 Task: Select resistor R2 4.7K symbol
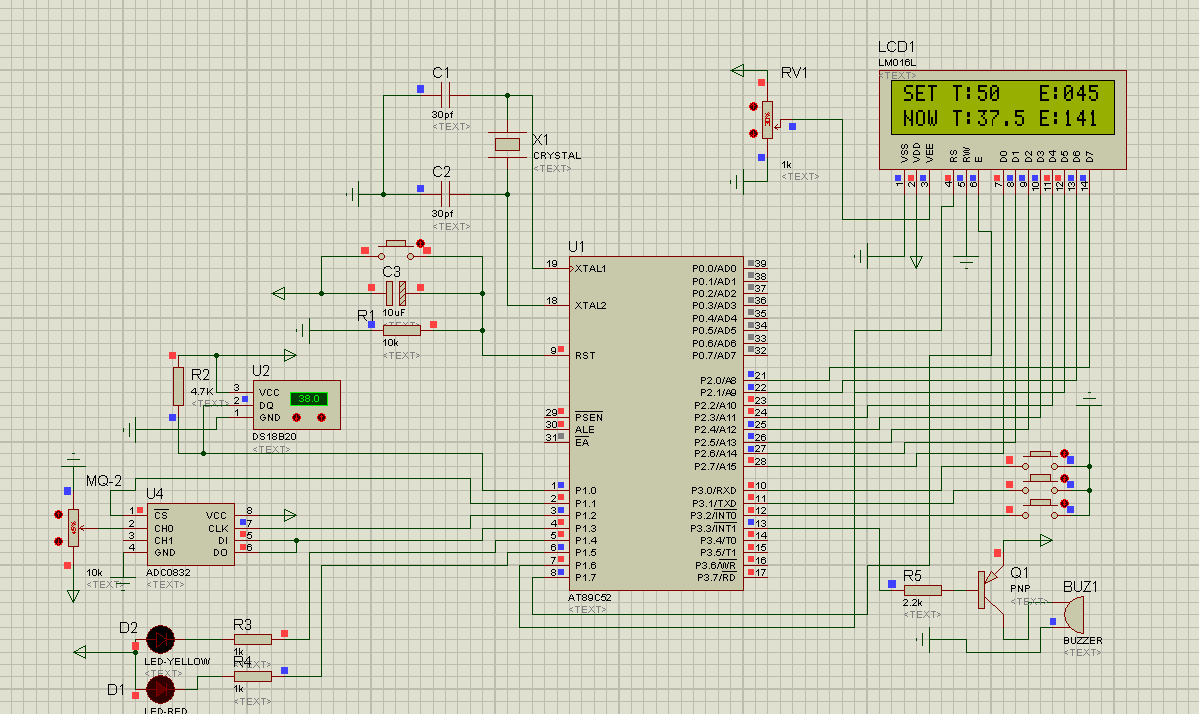[178, 386]
